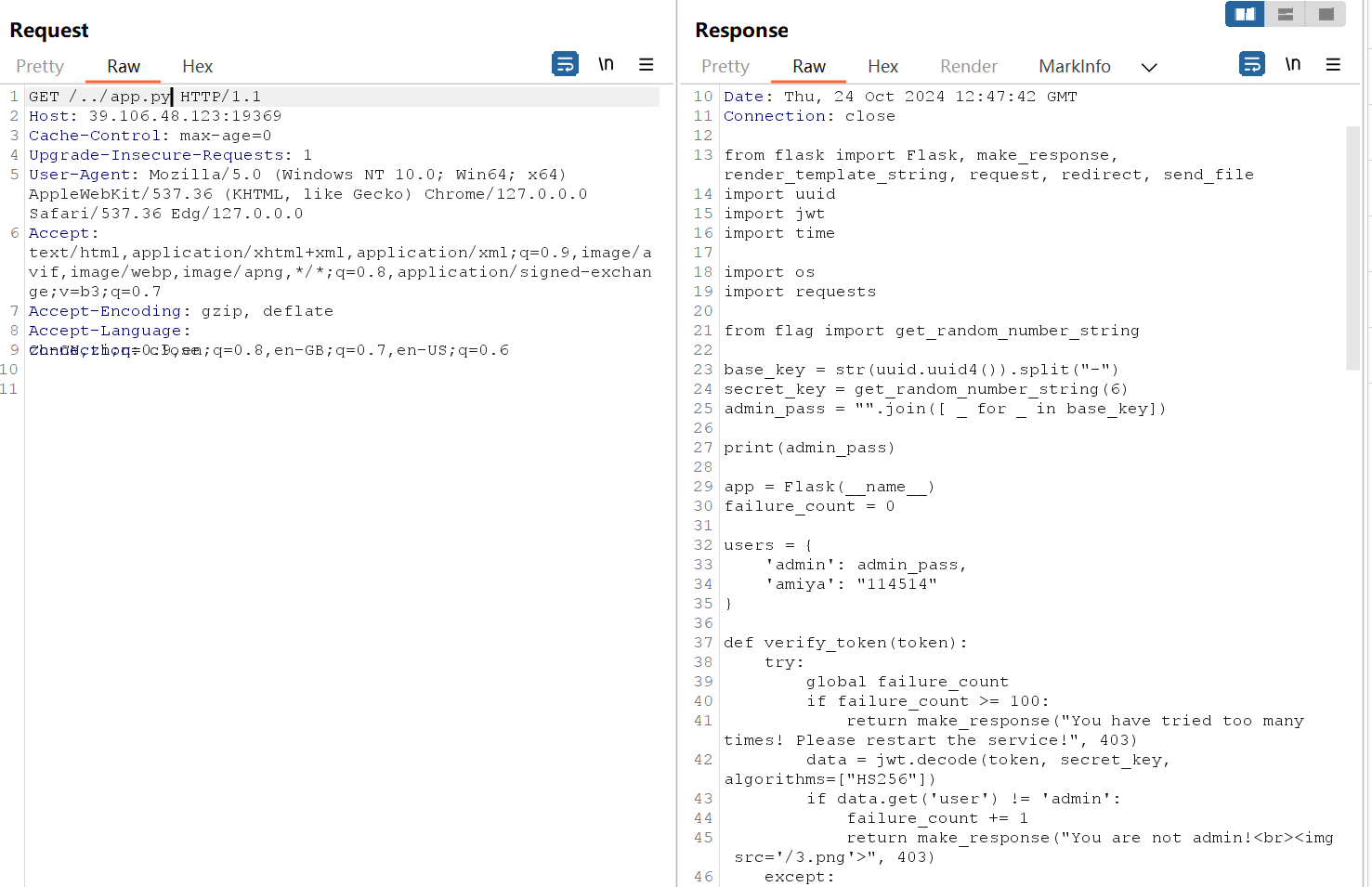Click the Connection: close response header
Screen dimensions: 1372x887
(x=810, y=116)
